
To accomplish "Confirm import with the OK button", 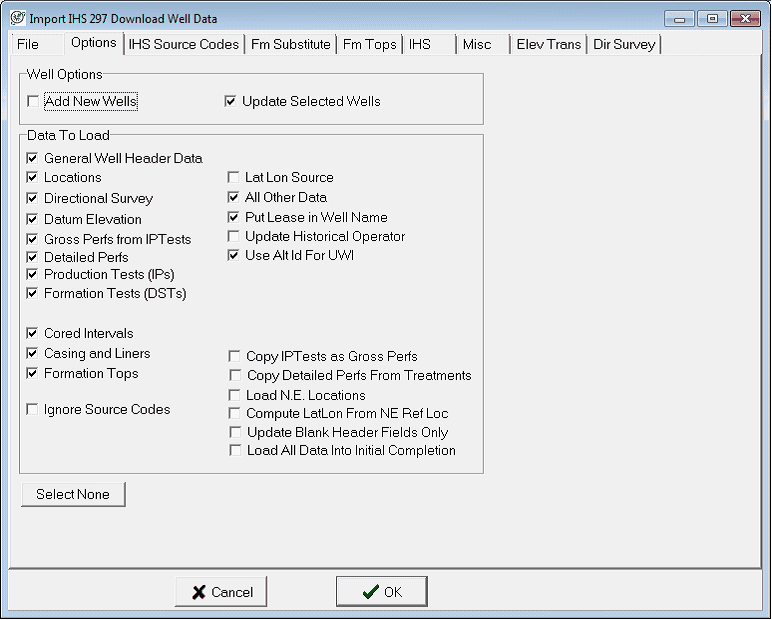I will (381, 592).
